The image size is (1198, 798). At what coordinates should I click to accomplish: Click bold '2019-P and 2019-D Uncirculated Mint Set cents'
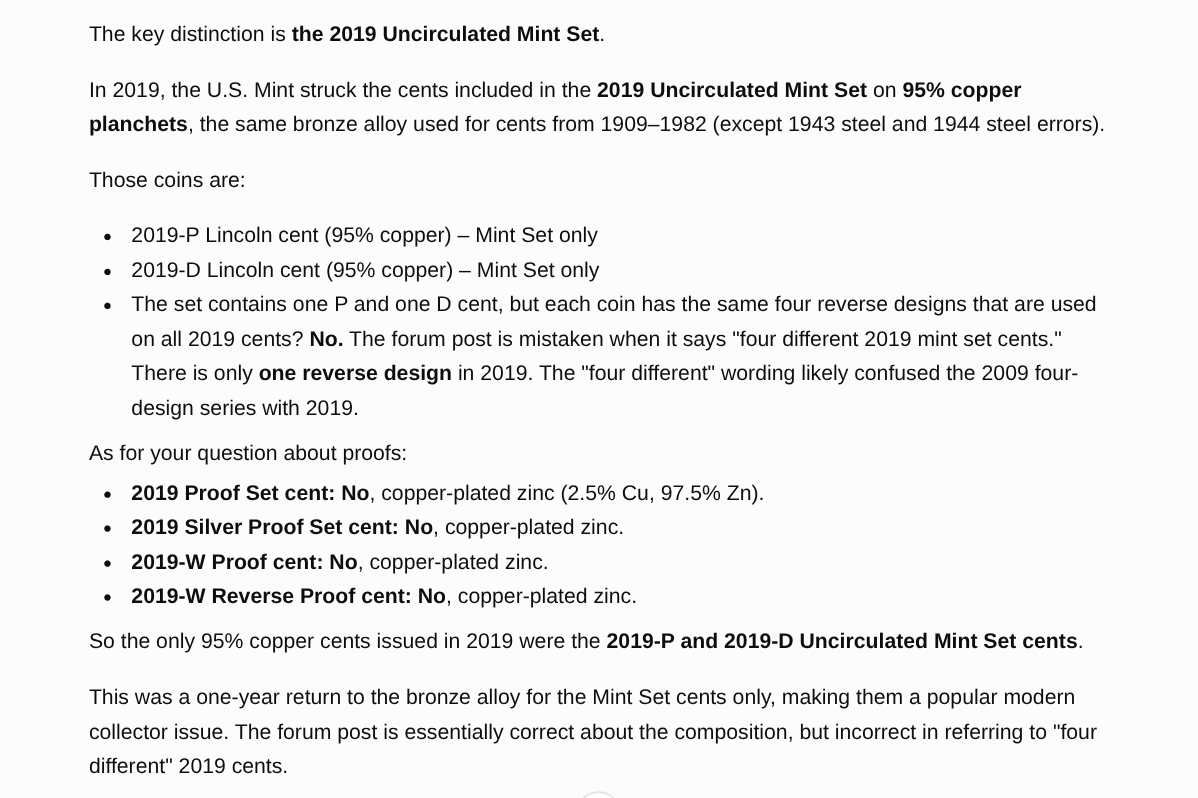[x=842, y=641]
